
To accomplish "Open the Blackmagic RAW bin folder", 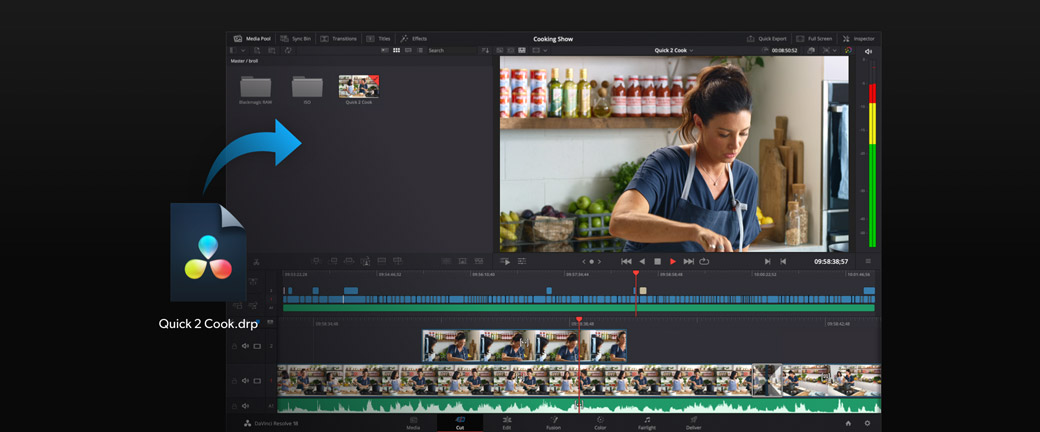I will point(255,88).
